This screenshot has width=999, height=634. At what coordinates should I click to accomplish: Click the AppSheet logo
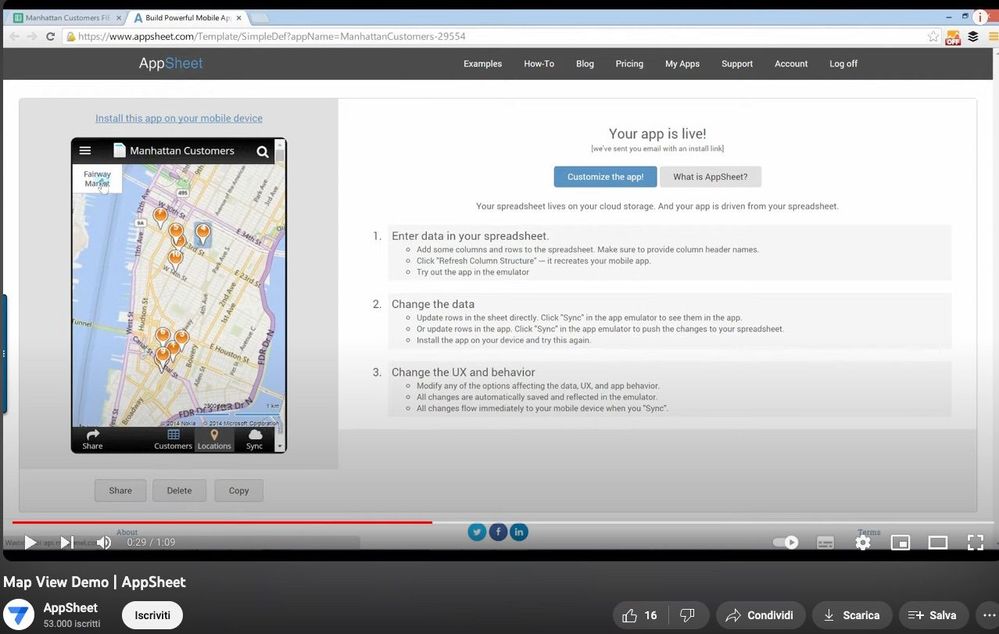[171, 63]
